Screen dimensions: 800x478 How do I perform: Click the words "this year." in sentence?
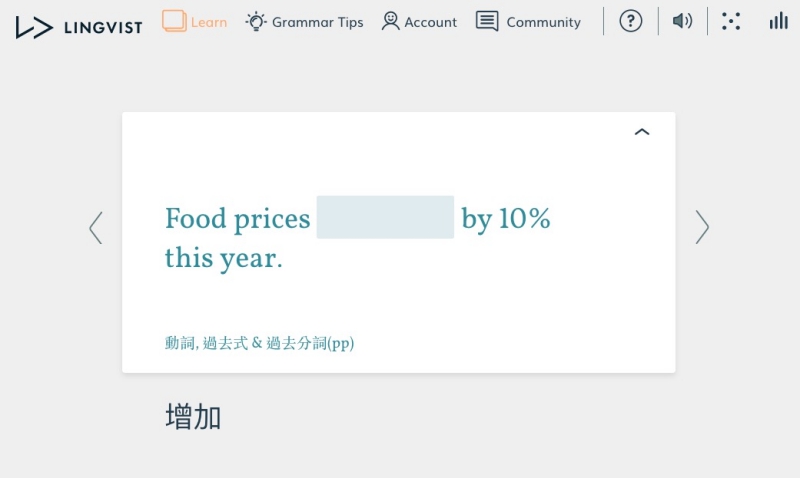(x=223, y=258)
